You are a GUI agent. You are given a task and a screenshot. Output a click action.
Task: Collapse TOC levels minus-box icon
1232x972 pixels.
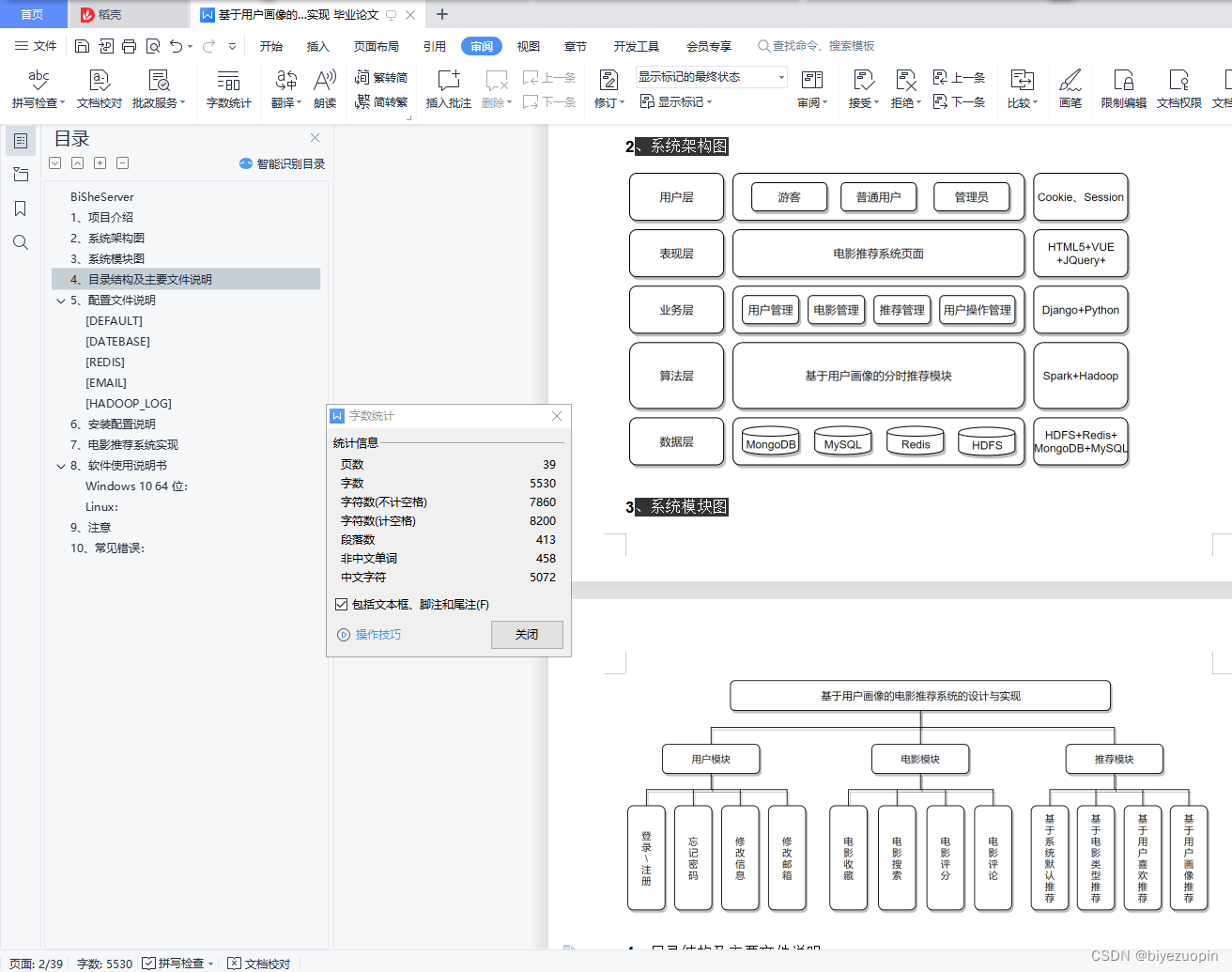click(123, 163)
